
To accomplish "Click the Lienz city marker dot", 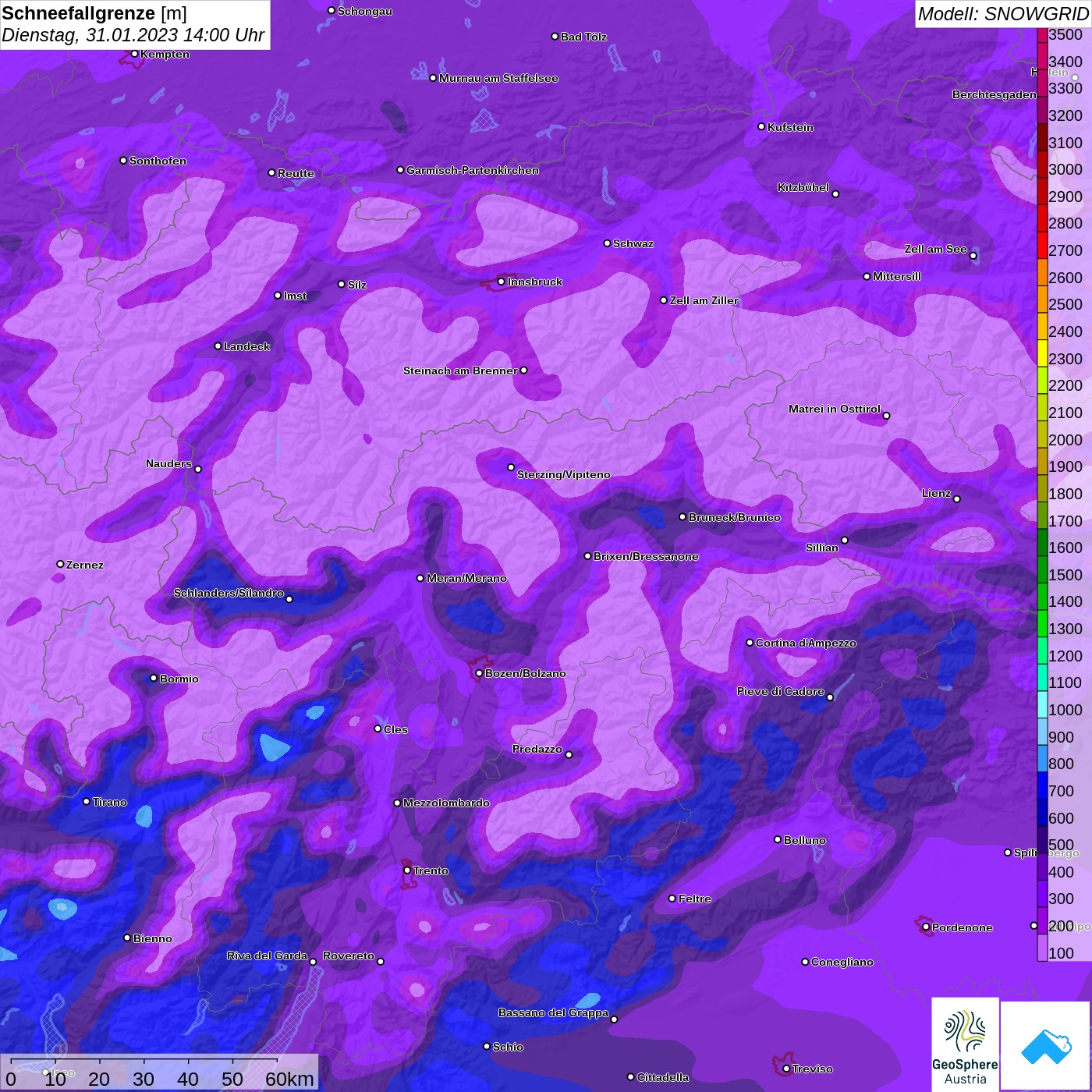I will [957, 499].
